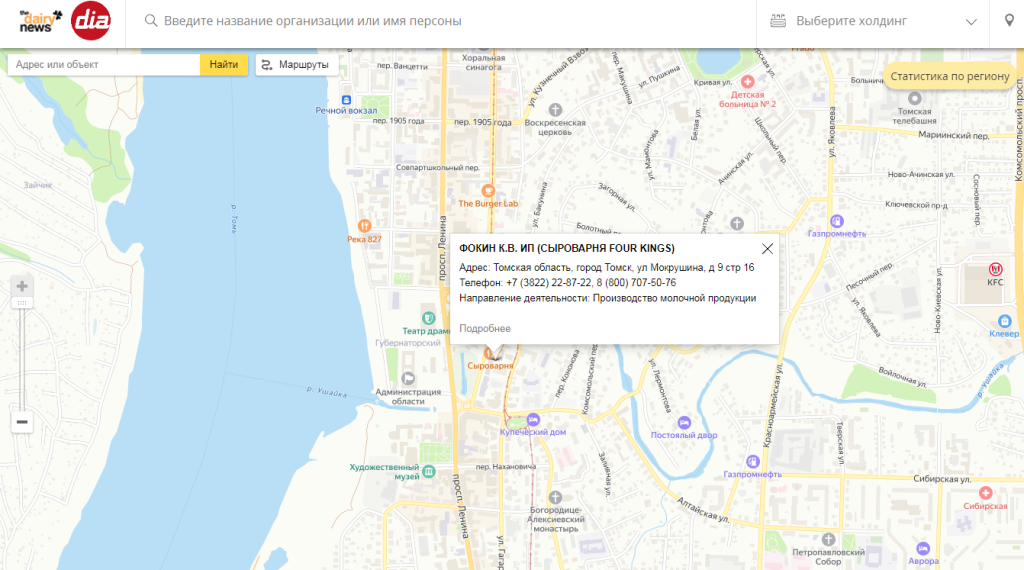
Task: Click the search magnifier icon
Action: click(x=151, y=21)
